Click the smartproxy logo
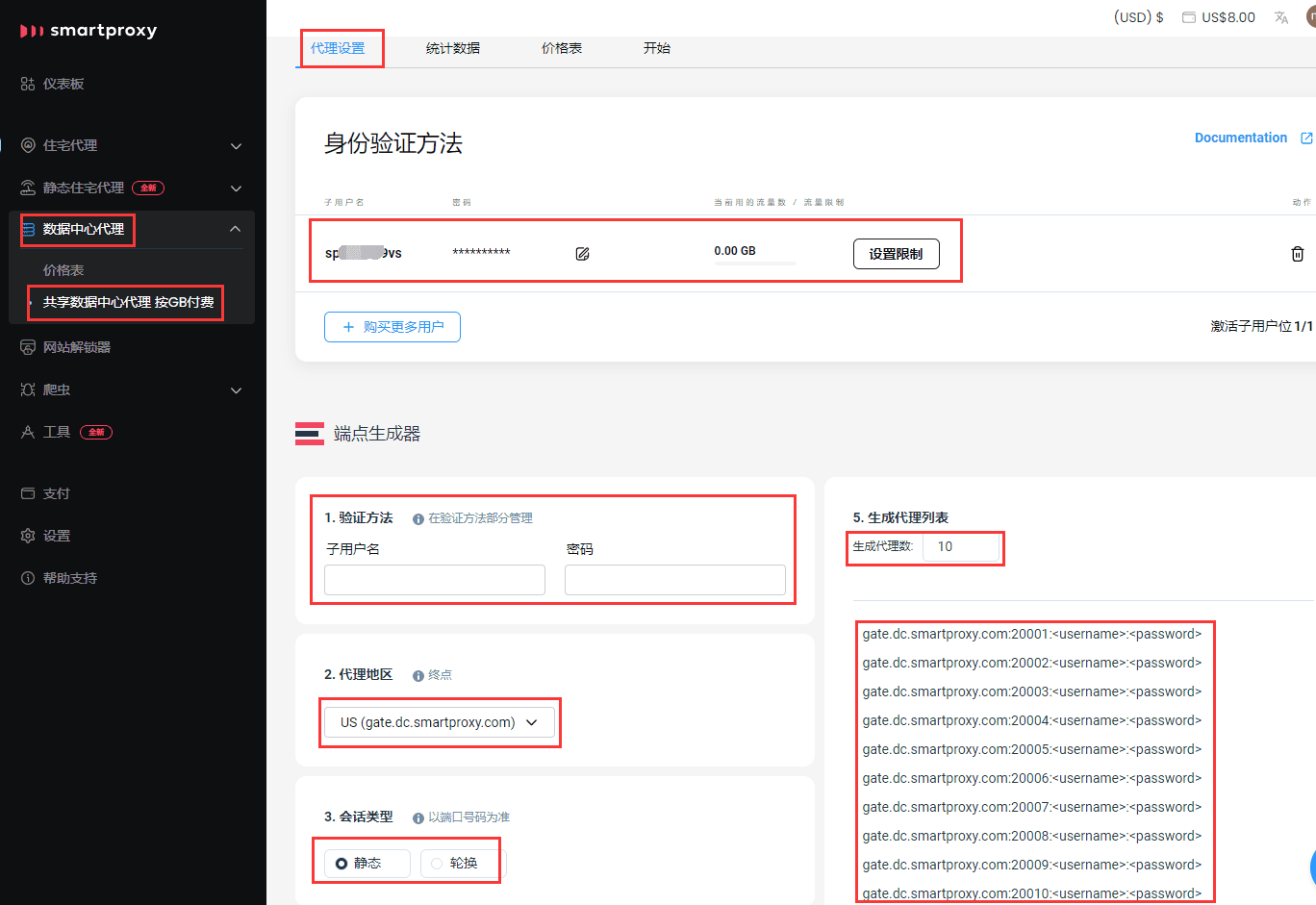The height and width of the screenshot is (905, 1316). (x=89, y=31)
